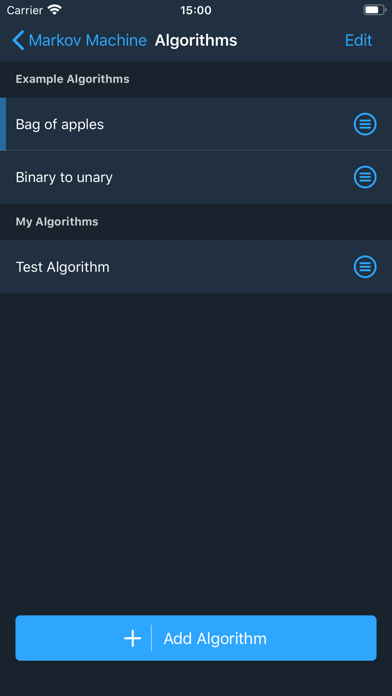
Task: Click the 15:00 clock in status bar
Action: [x=196, y=10]
